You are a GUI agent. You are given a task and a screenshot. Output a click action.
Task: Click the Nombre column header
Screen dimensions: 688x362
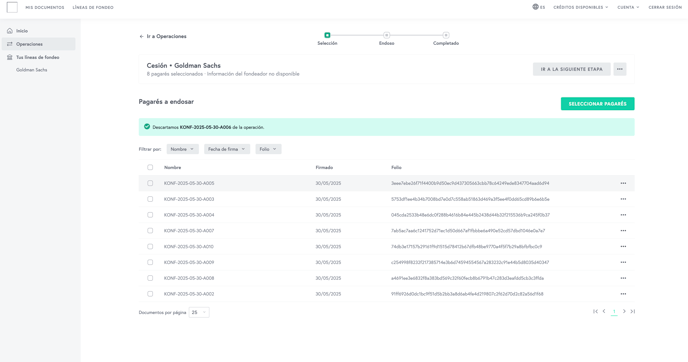(172, 168)
